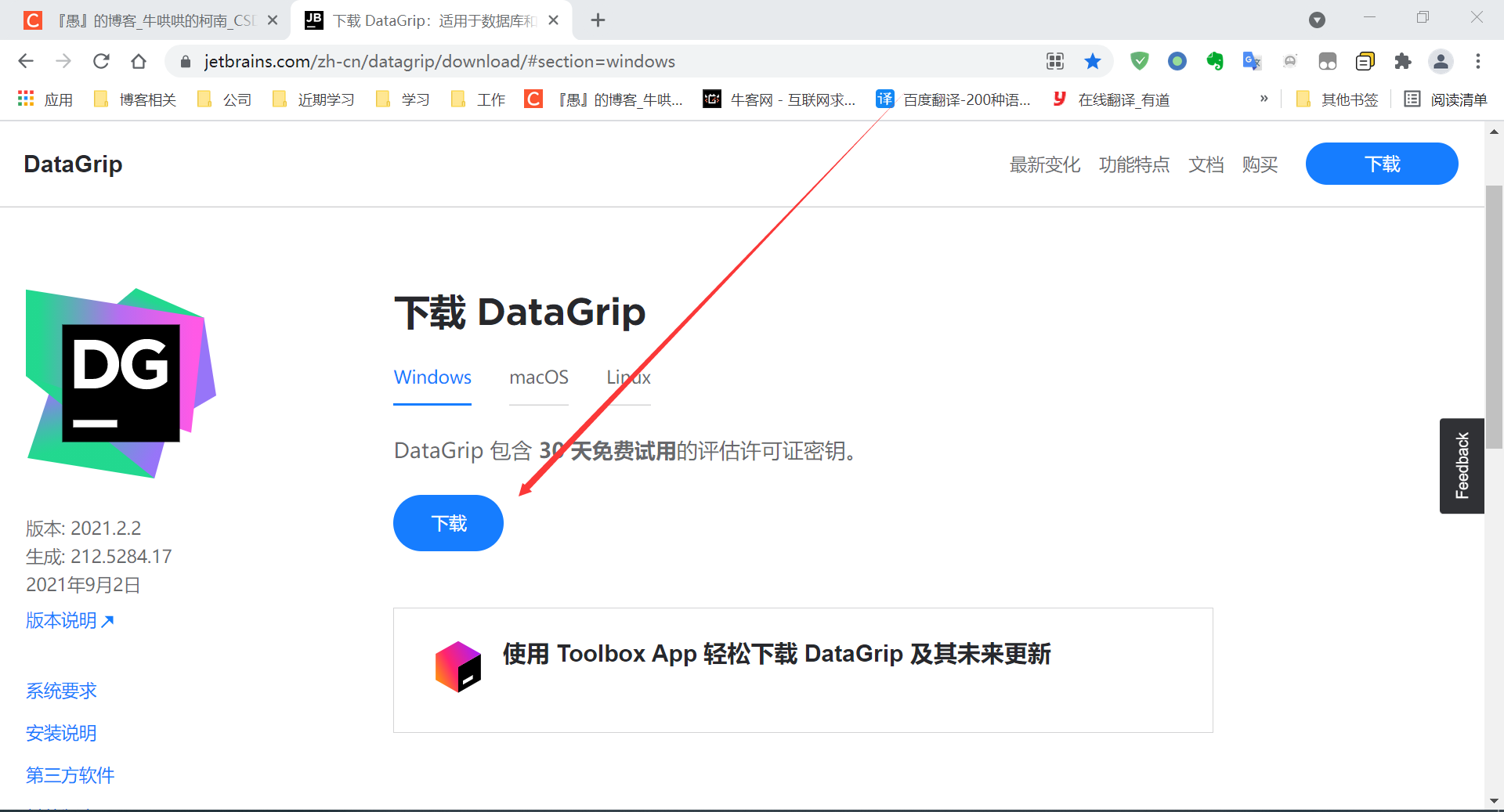Close the CSDN blog tab
This screenshot has width=1504, height=812.
tap(273, 20)
